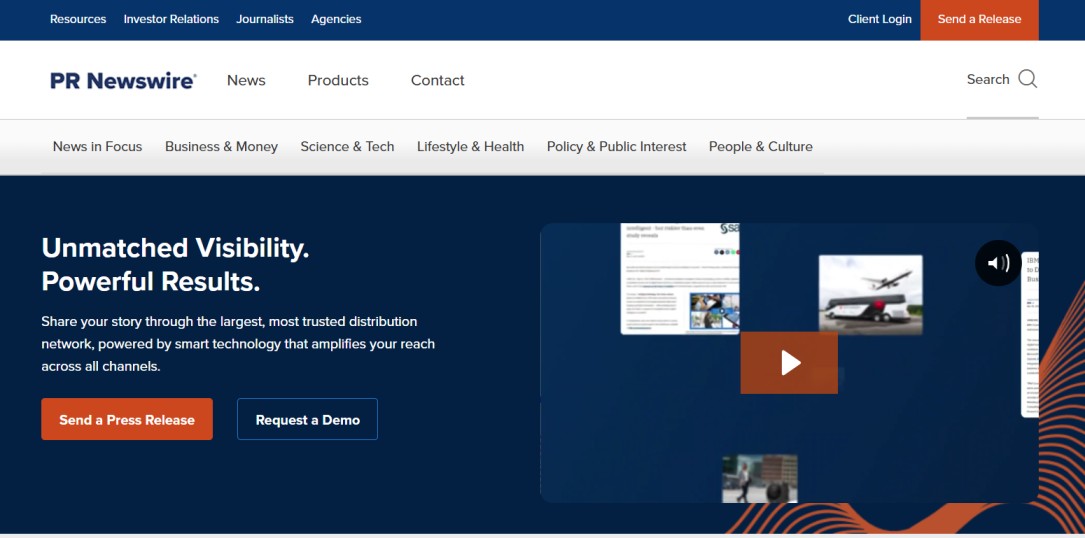Open People & Culture section

[x=760, y=146]
